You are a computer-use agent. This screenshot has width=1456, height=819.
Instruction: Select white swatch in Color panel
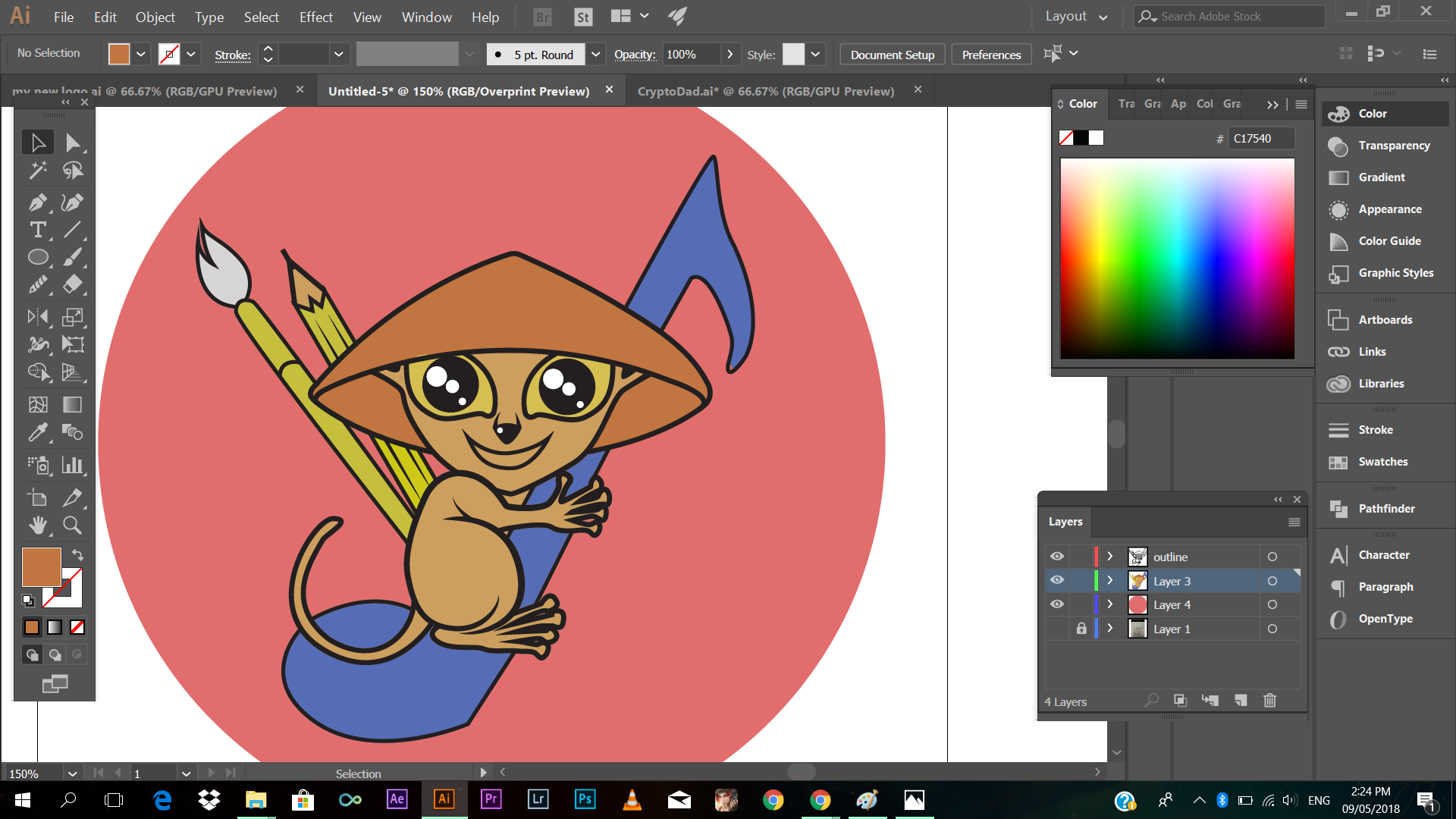(x=1096, y=137)
